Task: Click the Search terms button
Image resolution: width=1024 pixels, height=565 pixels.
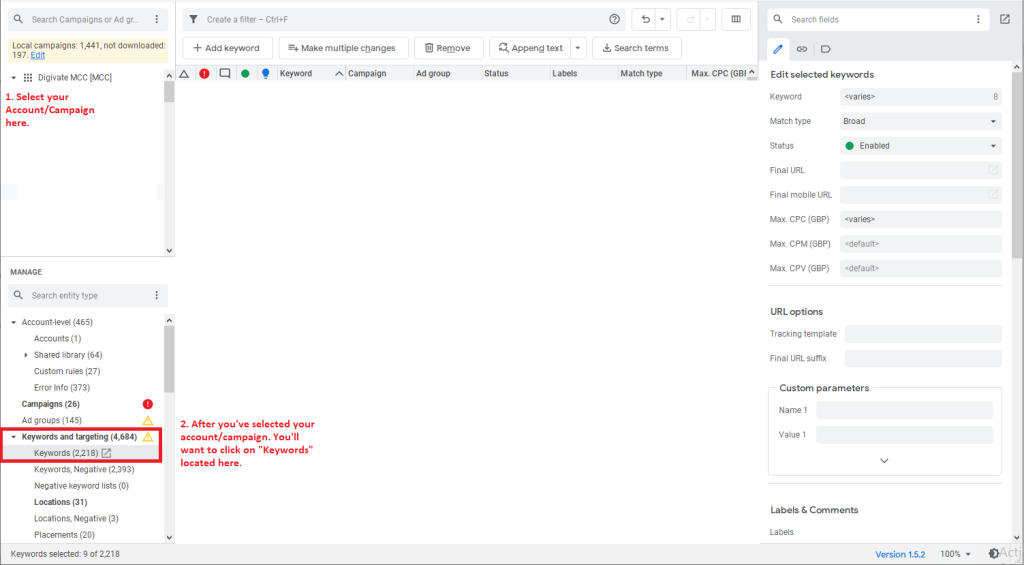Action: point(637,48)
